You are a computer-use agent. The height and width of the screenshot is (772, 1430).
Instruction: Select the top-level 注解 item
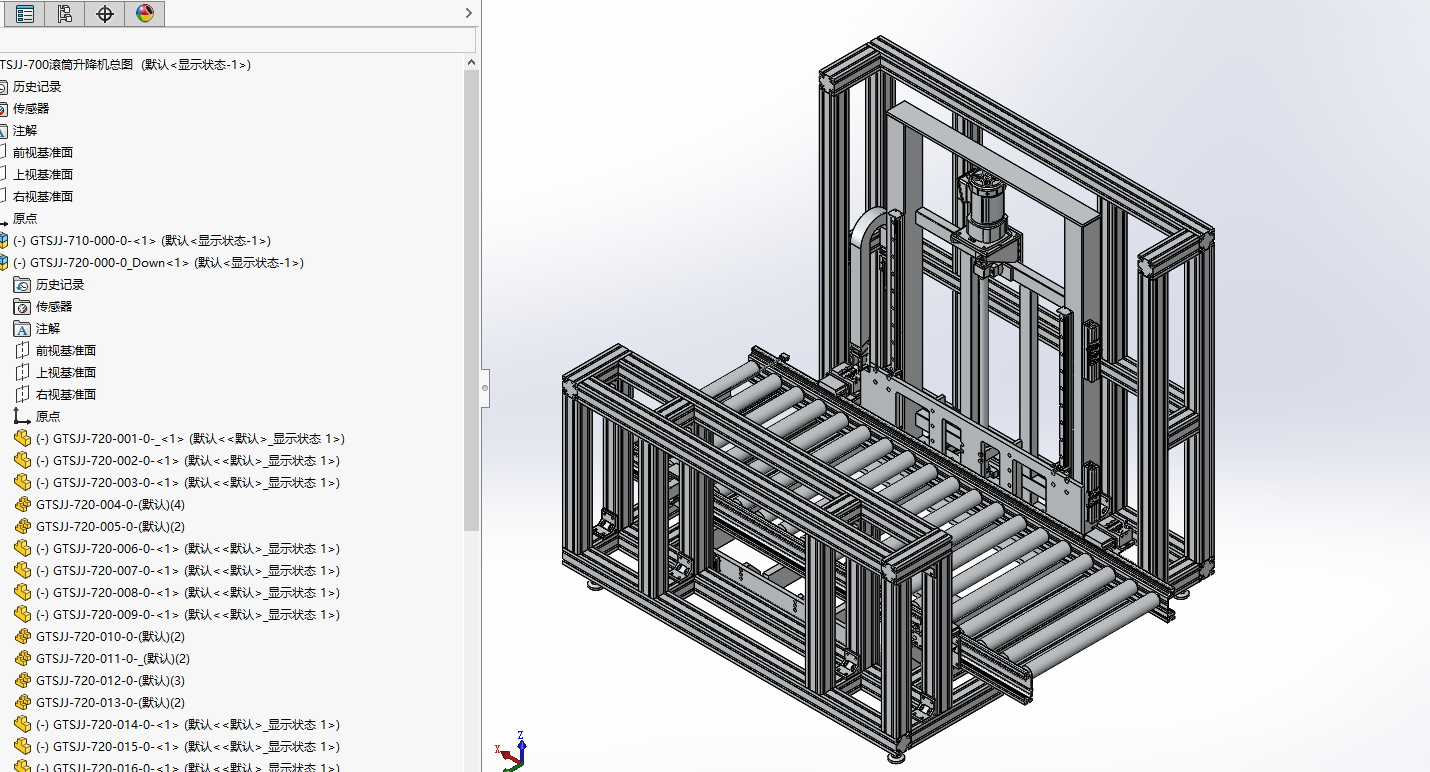pos(25,131)
